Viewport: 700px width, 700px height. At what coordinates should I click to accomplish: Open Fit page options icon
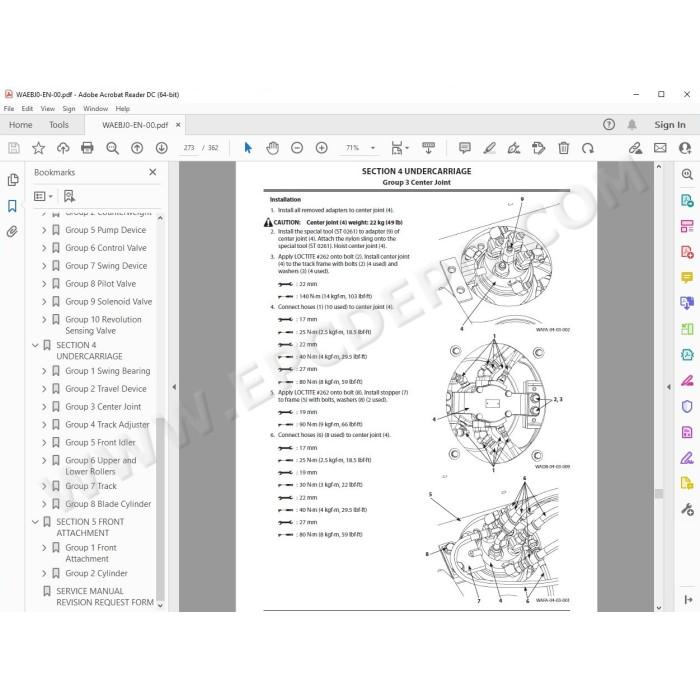click(399, 148)
